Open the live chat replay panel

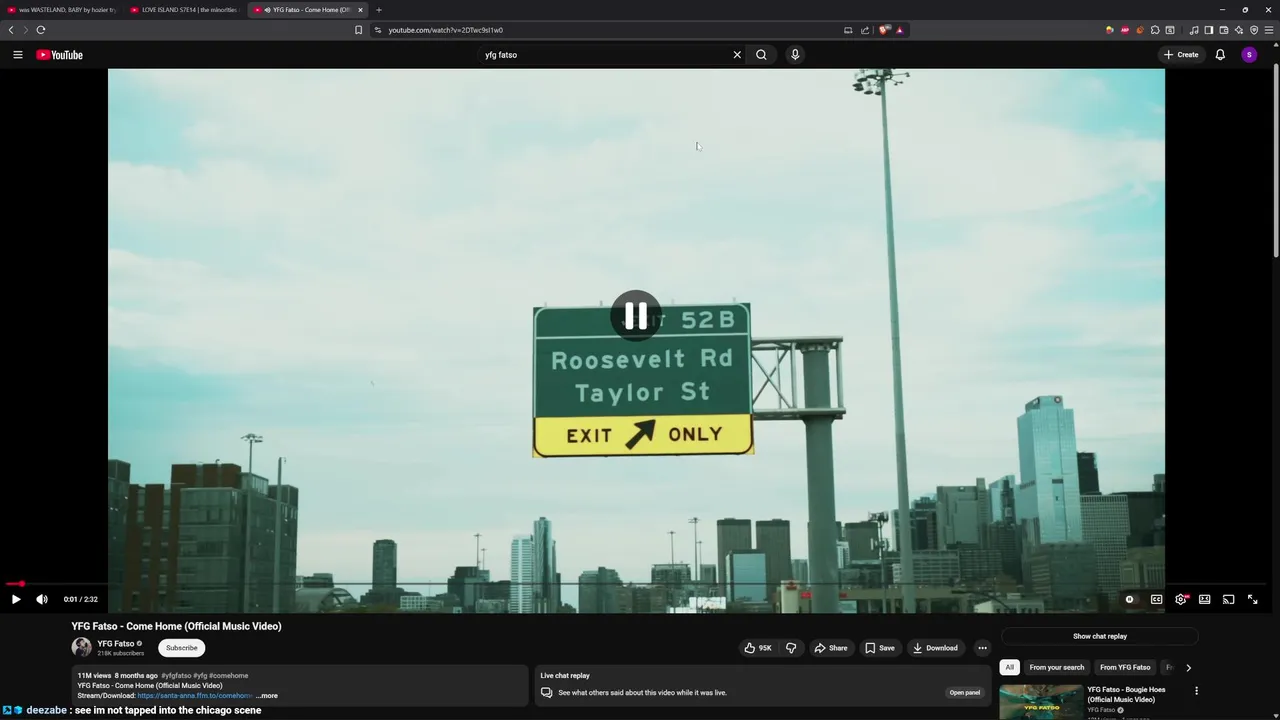965,692
